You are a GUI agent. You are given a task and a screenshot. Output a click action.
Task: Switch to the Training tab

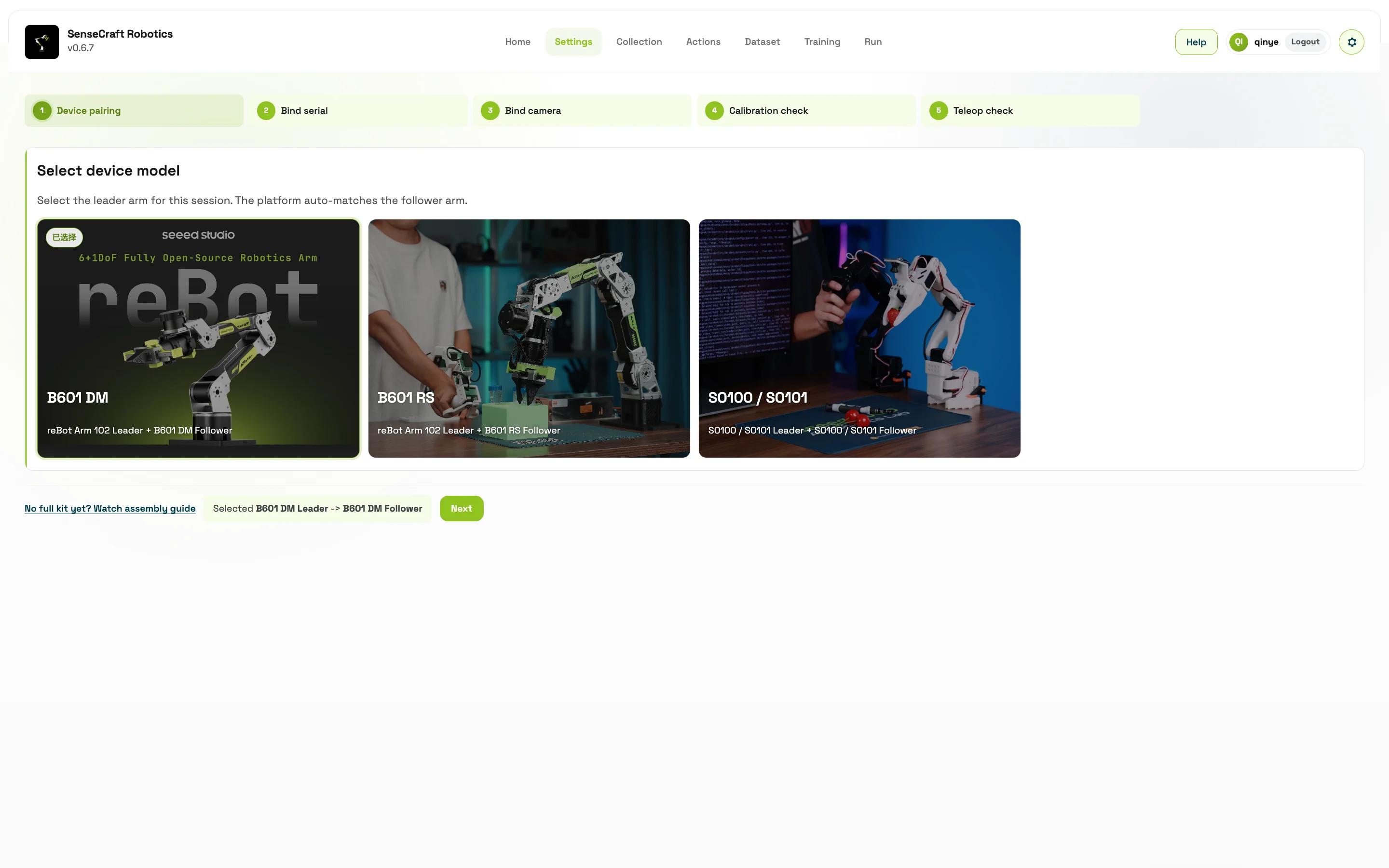coord(822,42)
